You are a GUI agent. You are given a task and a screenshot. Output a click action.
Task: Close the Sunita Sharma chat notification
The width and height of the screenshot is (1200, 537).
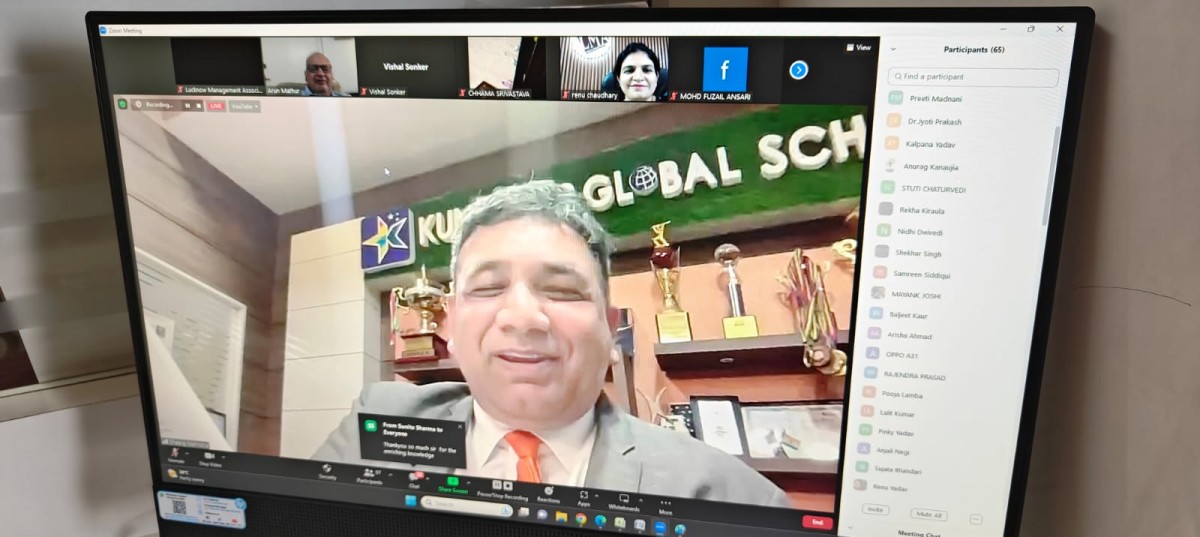tap(460, 426)
